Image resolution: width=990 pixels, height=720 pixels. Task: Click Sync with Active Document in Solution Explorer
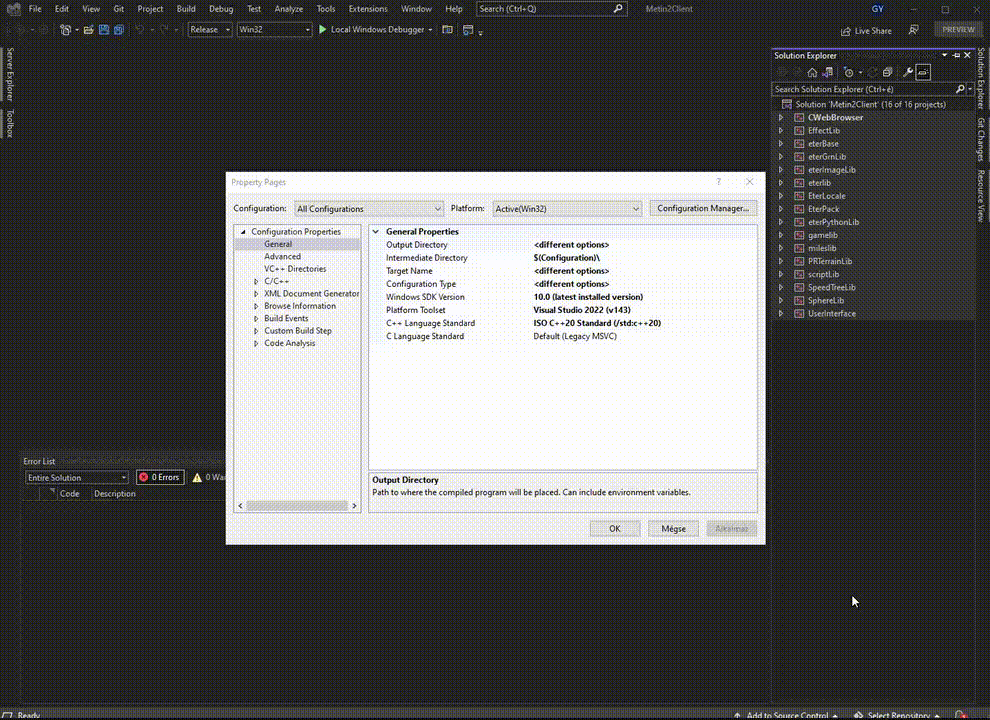tap(826, 72)
